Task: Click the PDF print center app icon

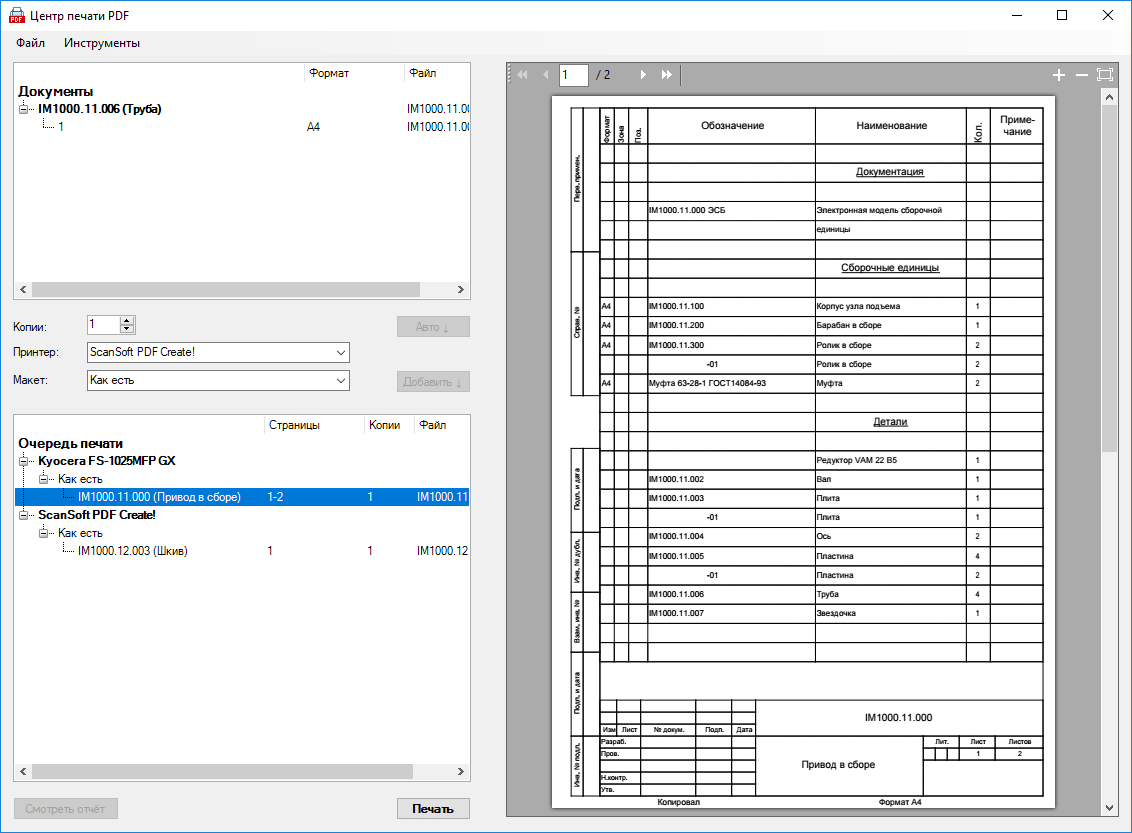Action: 17,15
